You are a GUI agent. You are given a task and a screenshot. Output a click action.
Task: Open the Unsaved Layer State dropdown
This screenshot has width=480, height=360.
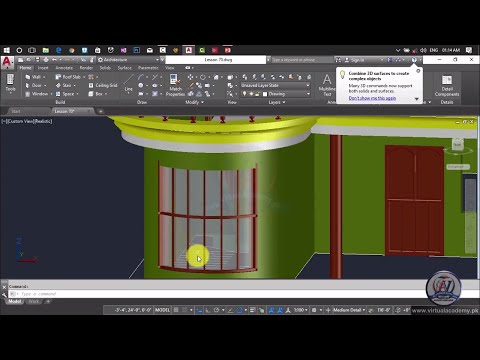coord(275,85)
